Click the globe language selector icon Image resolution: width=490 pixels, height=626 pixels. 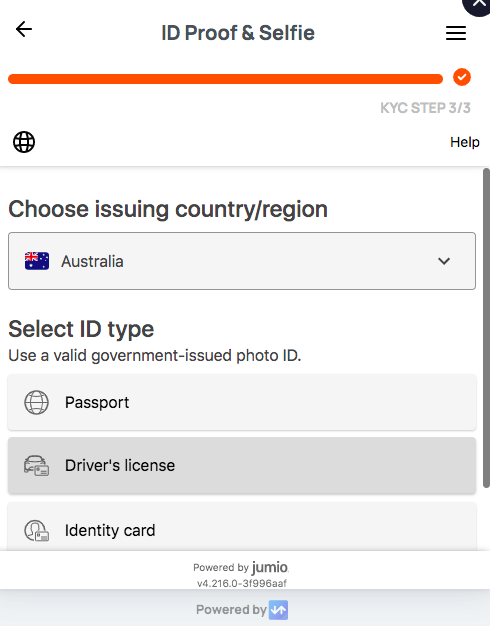[24, 142]
